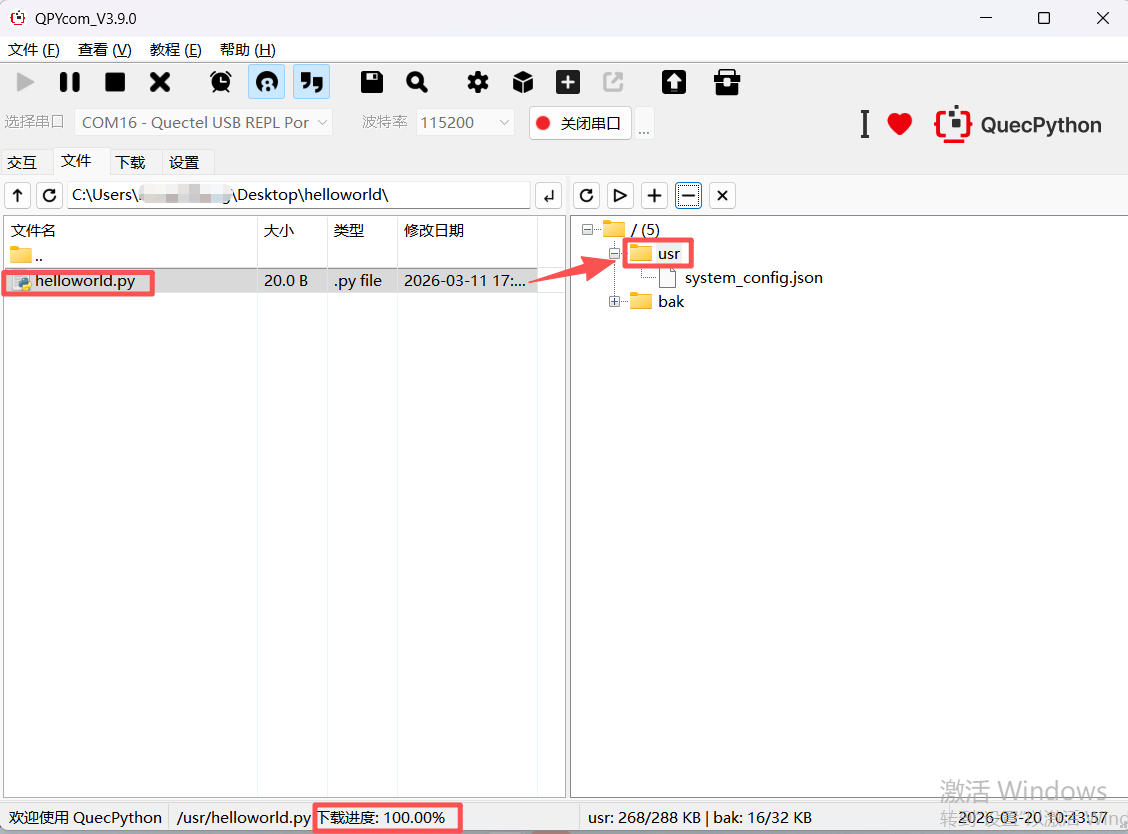Switch to the 下载 tab
Screen dimensions: 1128x834
130,162
